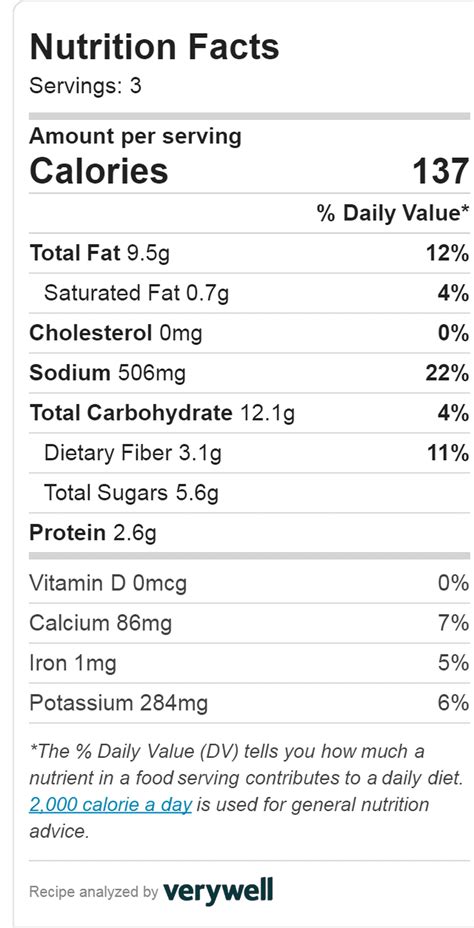Click the Dietary Fiber 3.1g row
Screen dimensions: 474x928
(x=249, y=453)
